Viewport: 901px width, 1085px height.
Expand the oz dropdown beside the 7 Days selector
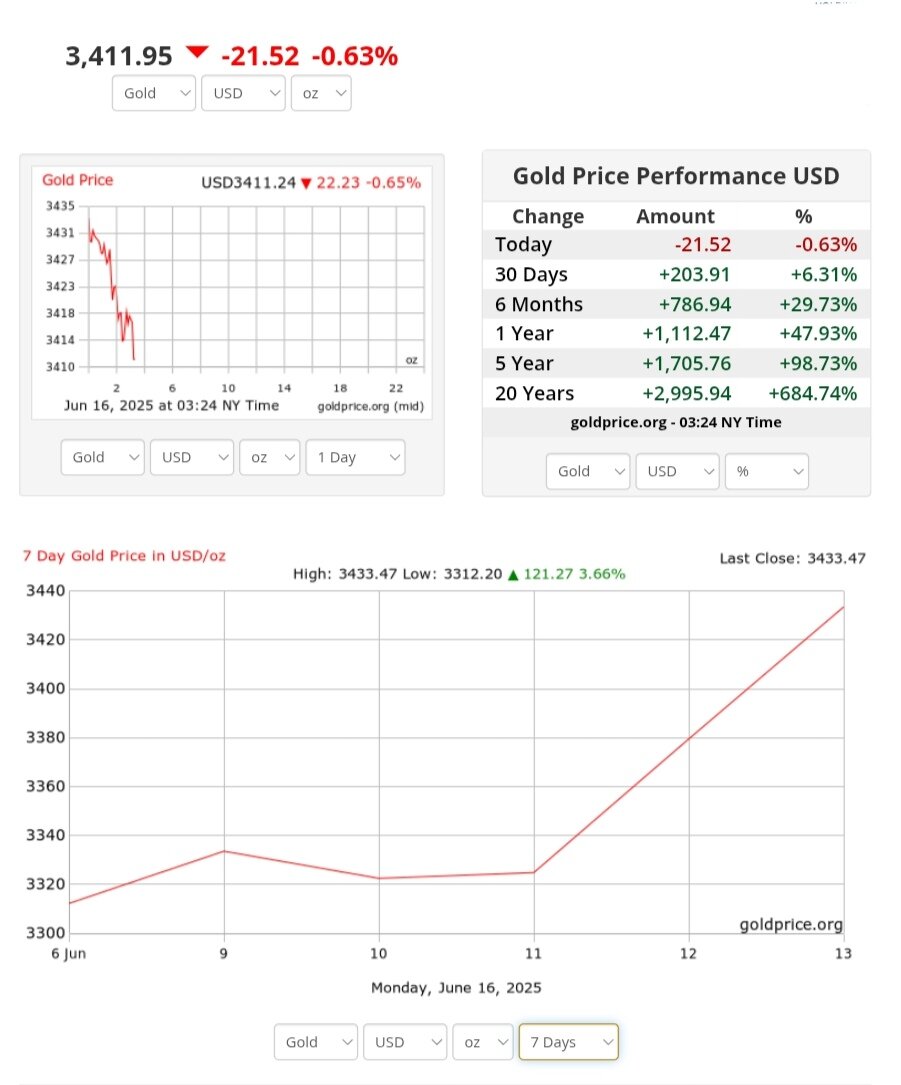click(x=482, y=1042)
